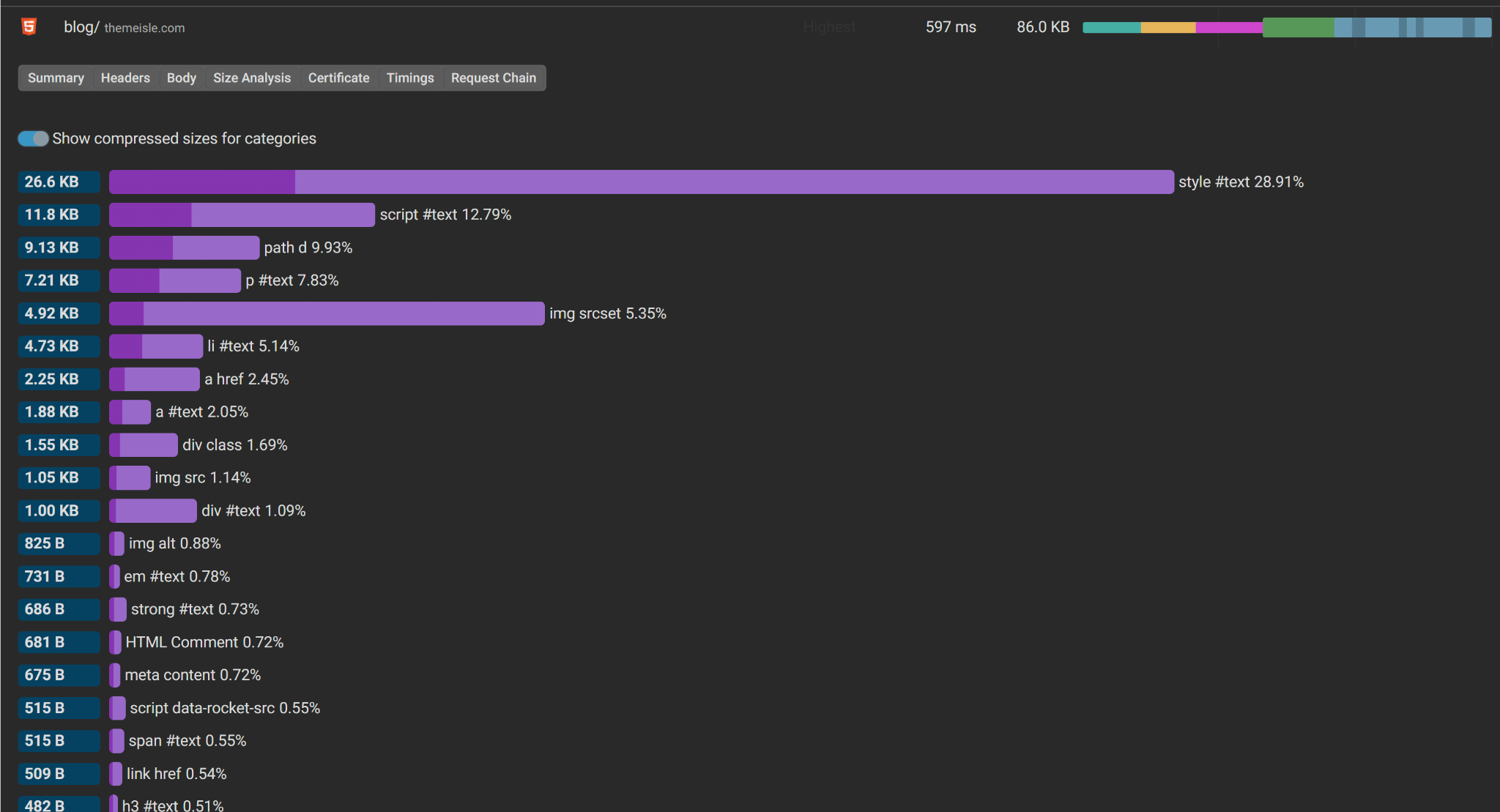View the Certificate tab
The height and width of the screenshot is (812, 1500).
click(x=338, y=78)
